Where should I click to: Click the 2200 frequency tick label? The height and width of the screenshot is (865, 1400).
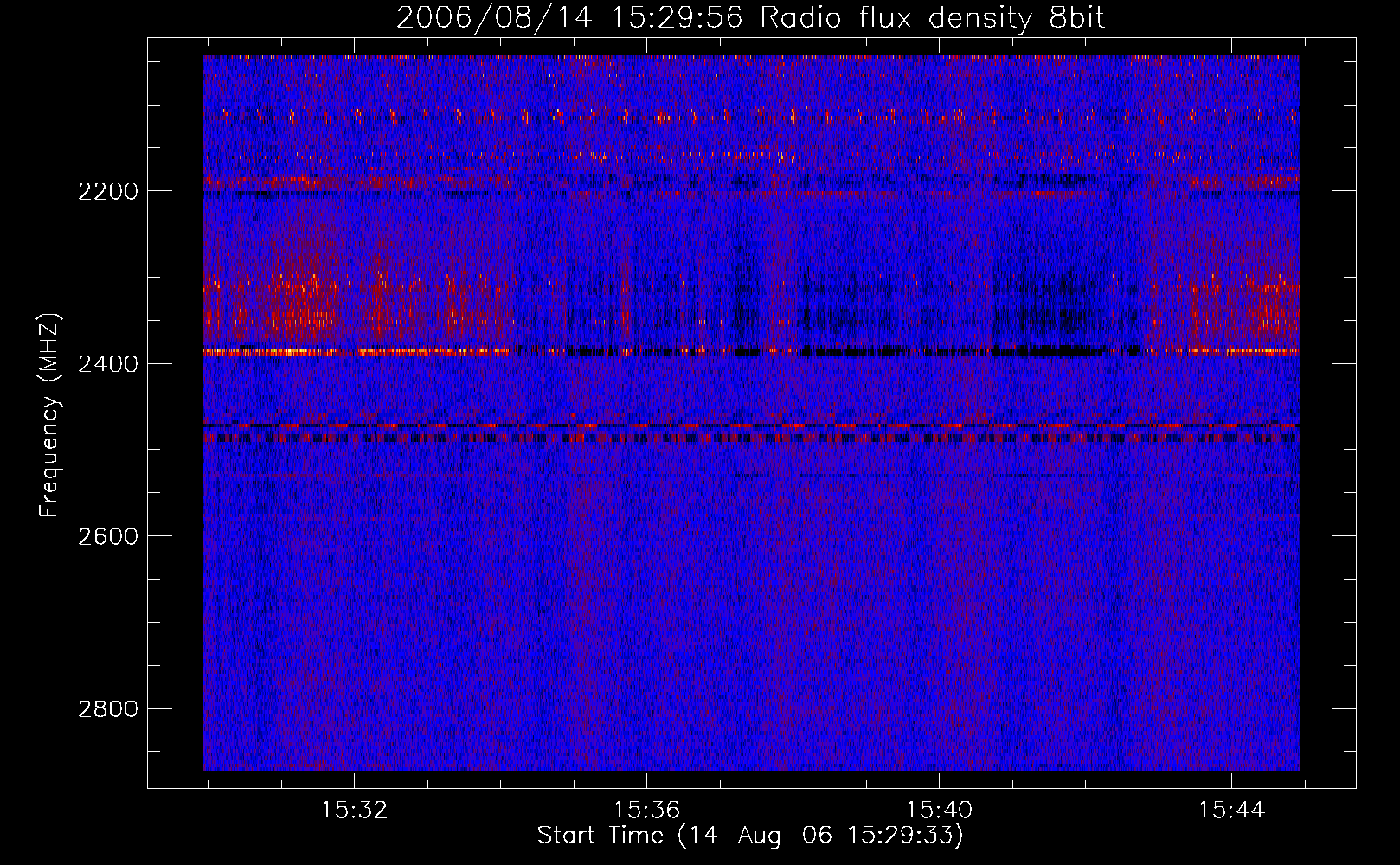click(x=108, y=191)
